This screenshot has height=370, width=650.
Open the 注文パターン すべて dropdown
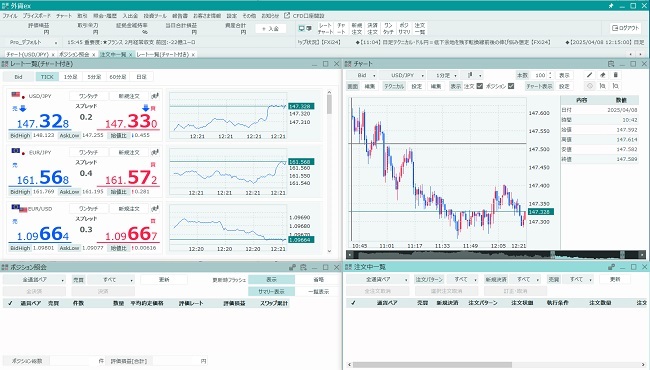point(462,280)
